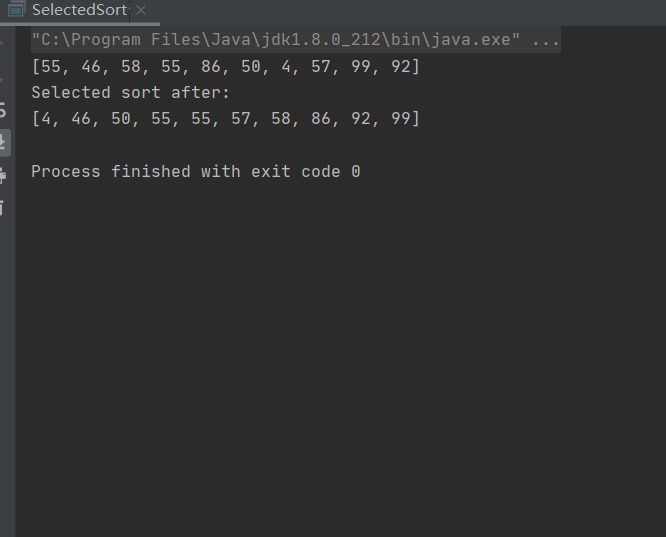Click the 'Process finished with exit code 0' line

(196, 172)
